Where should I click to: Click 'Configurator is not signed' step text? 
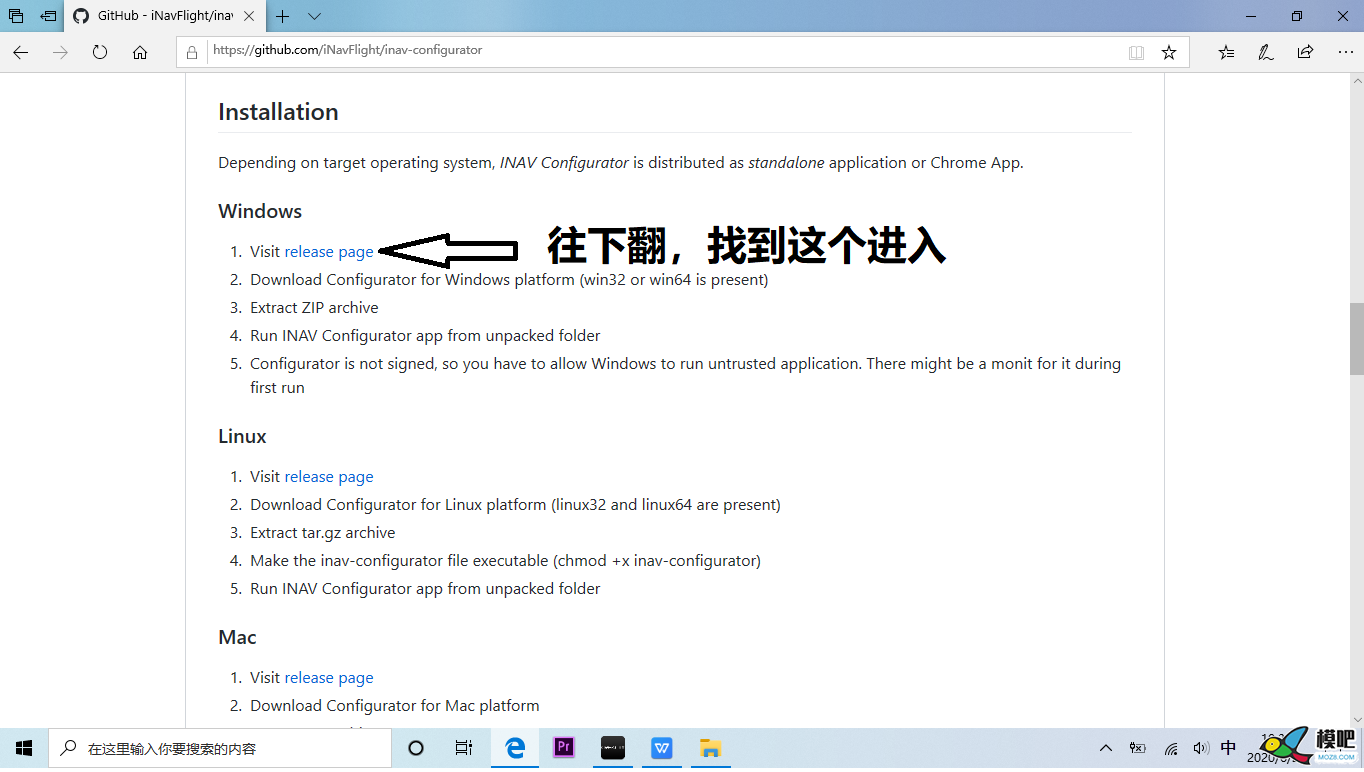click(x=685, y=376)
